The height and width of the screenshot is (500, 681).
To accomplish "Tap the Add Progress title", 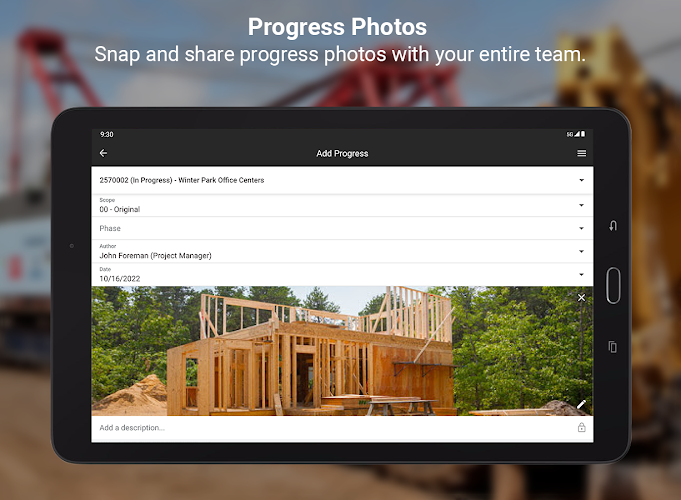I will point(342,153).
